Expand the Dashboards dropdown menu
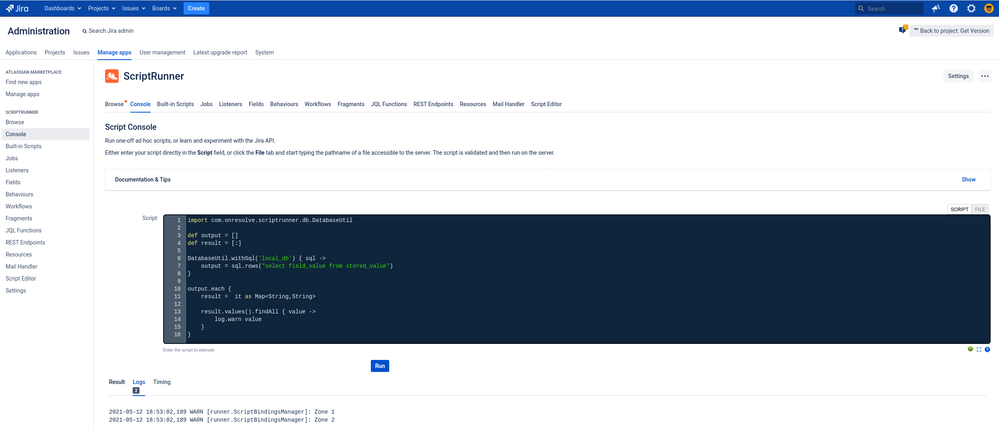Image resolution: width=999 pixels, height=428 pixels. point(62,8)
